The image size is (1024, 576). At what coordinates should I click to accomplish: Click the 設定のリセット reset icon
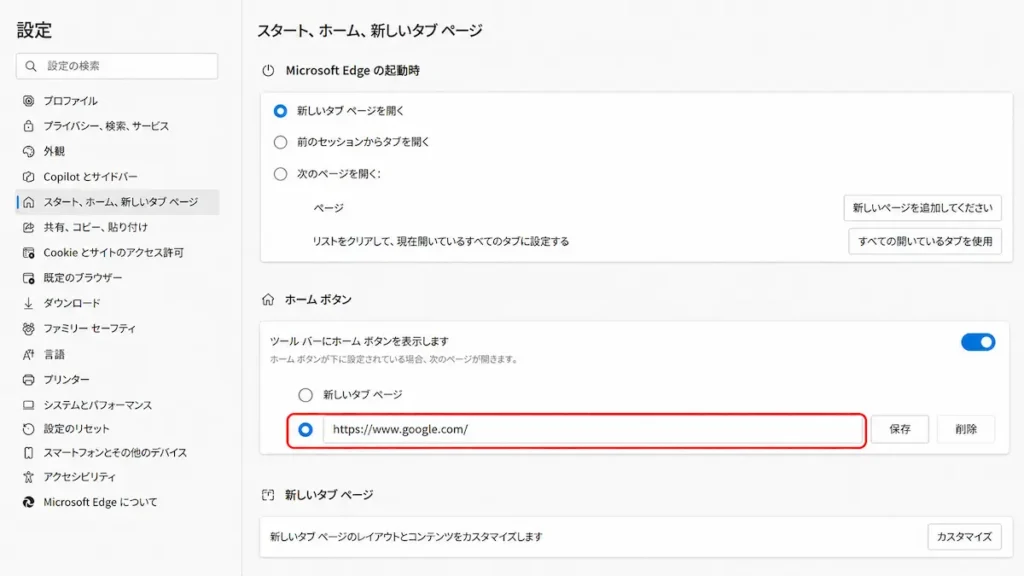(28, 429)
